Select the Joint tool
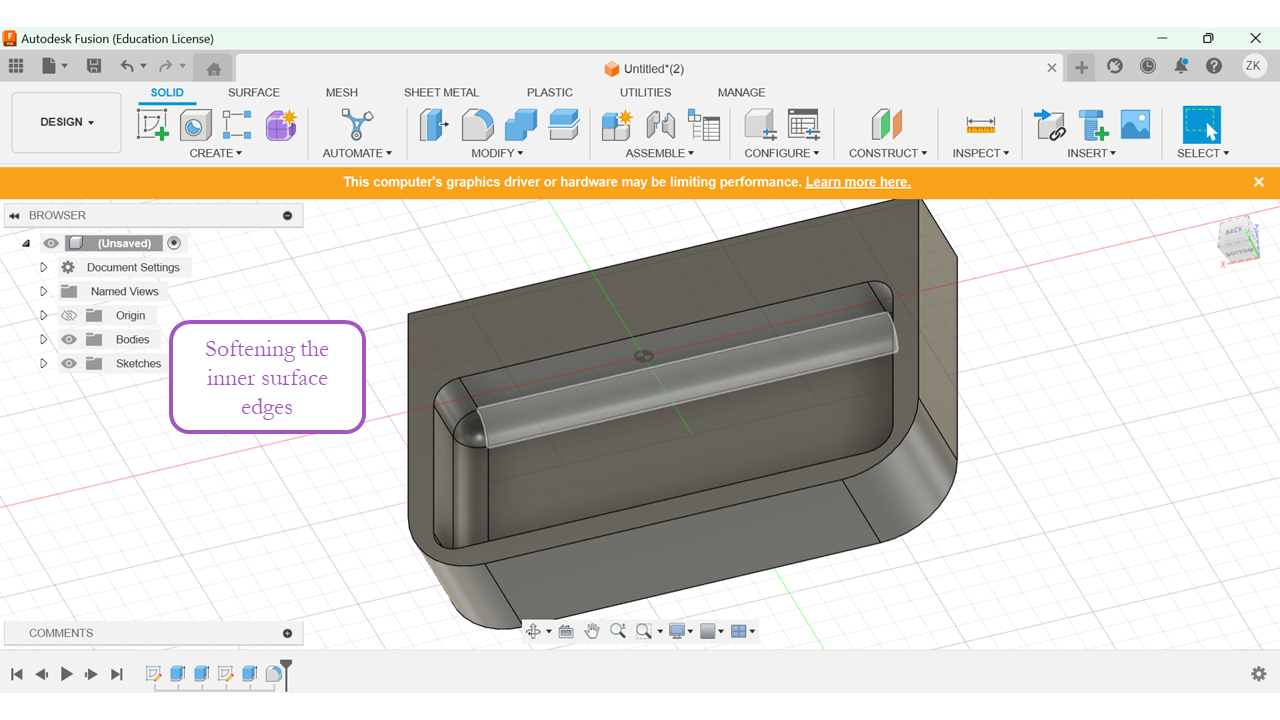The image size is (1280, 720). click(660, 125)
